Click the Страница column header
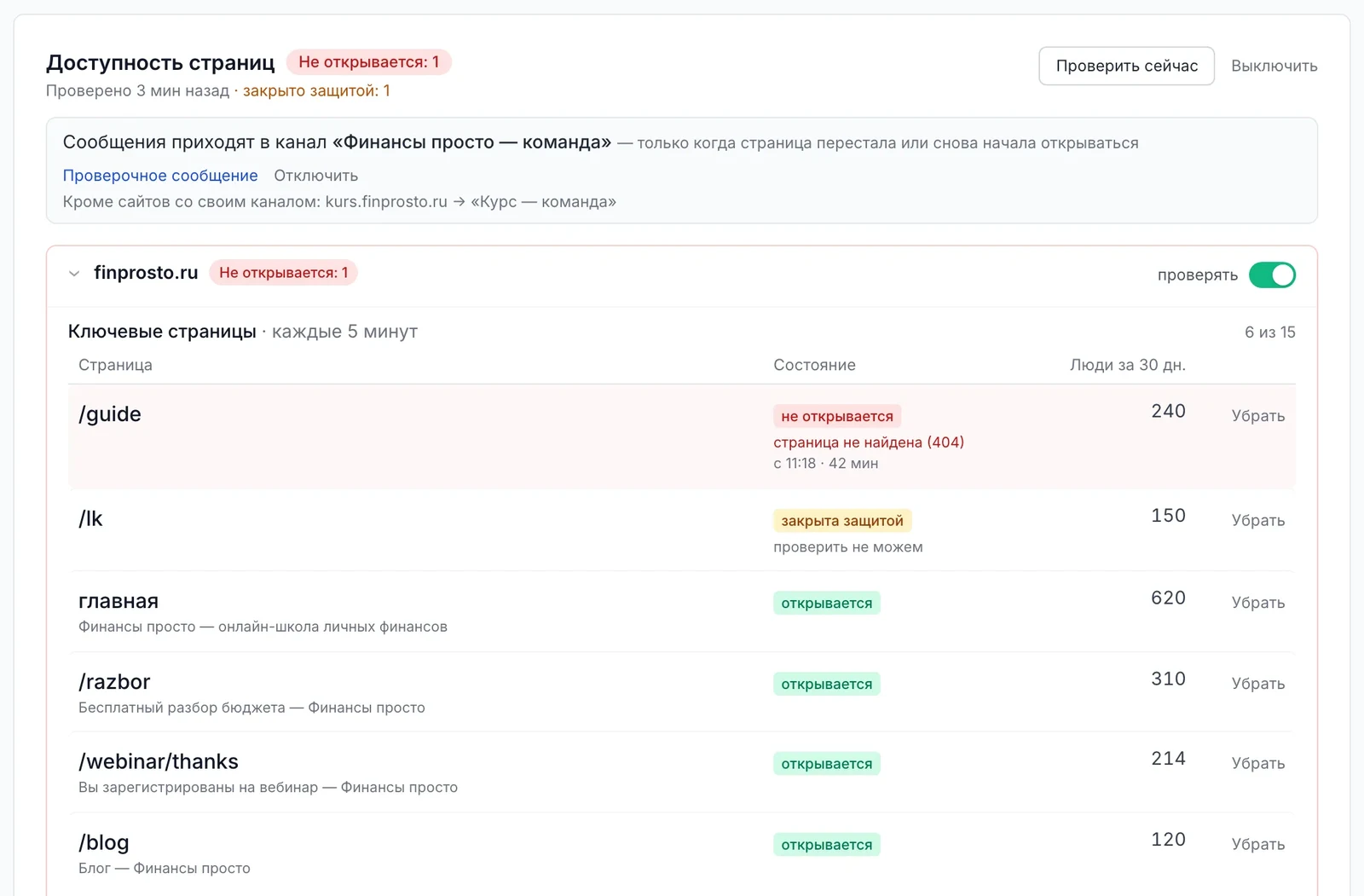 pos(115,365)
